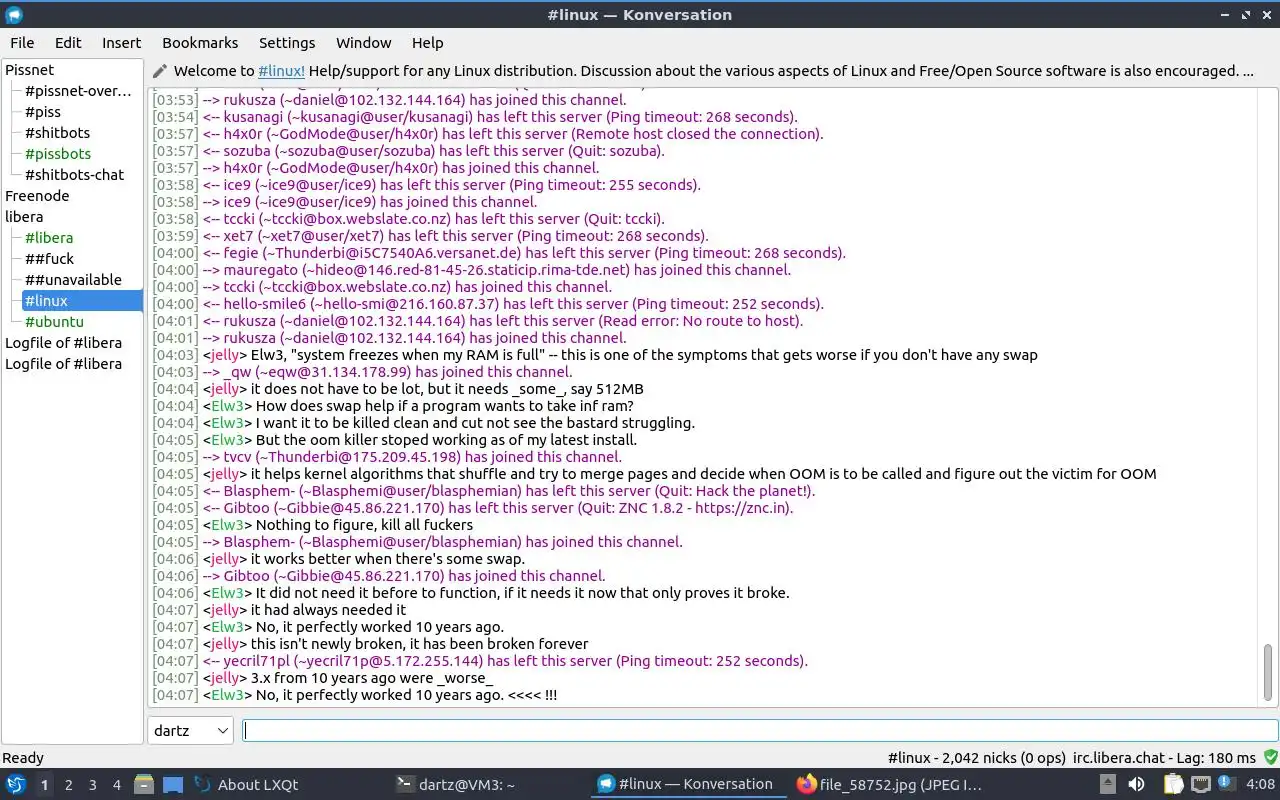Open the Bookmarks menu
1280x800 pixels.
coord(200,43)
